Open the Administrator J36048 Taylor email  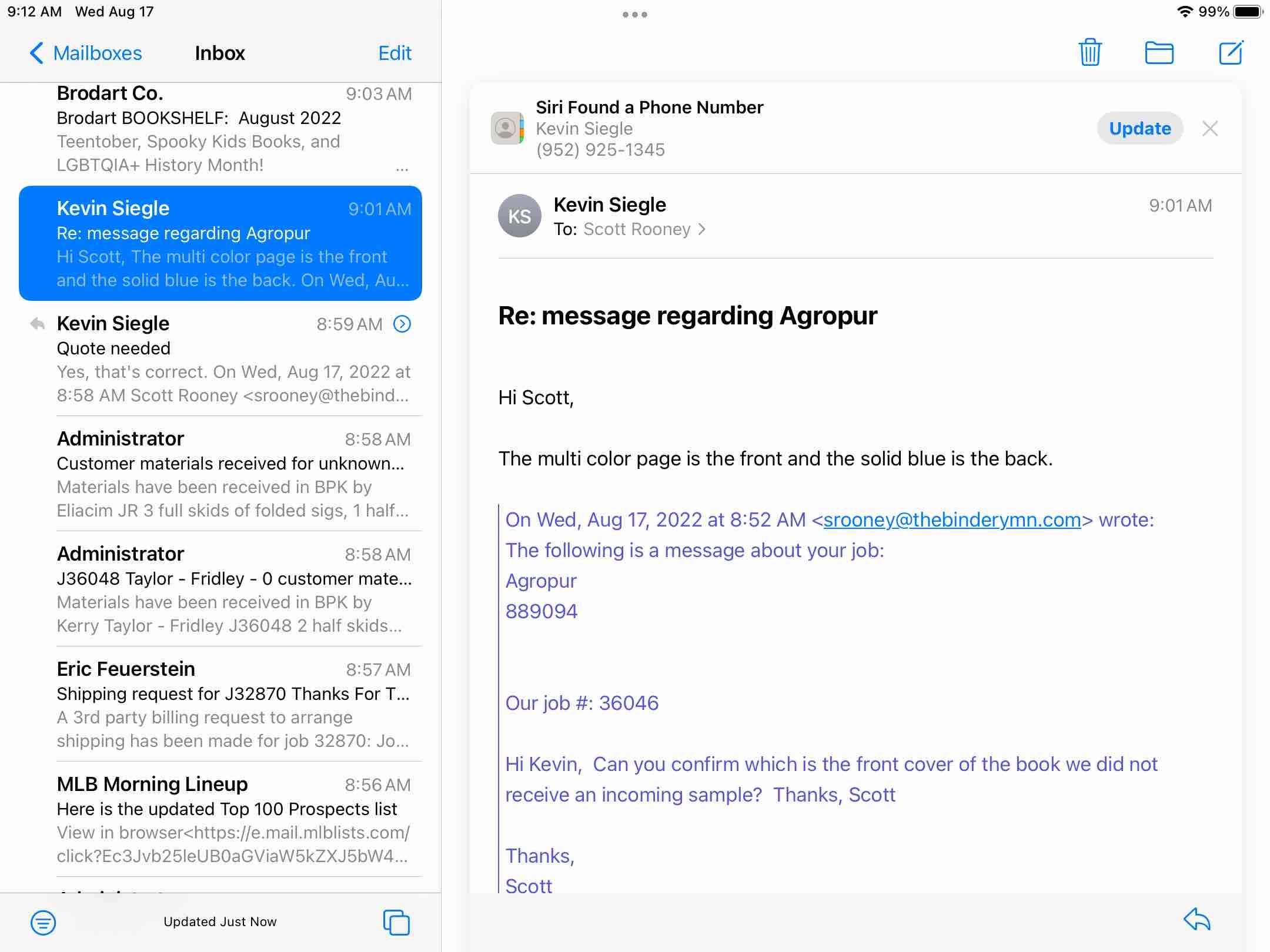click(233, 589)
